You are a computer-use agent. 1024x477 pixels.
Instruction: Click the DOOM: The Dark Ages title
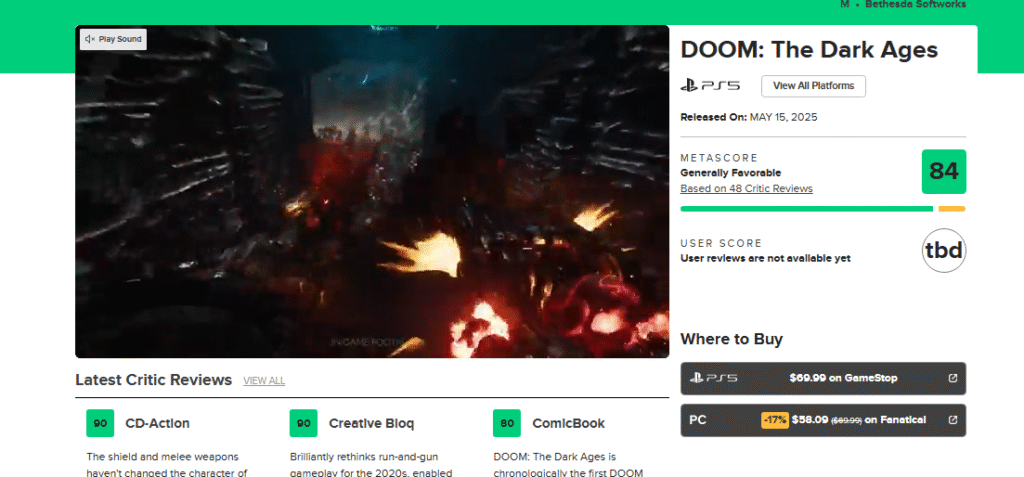click(x=809, y=50)
